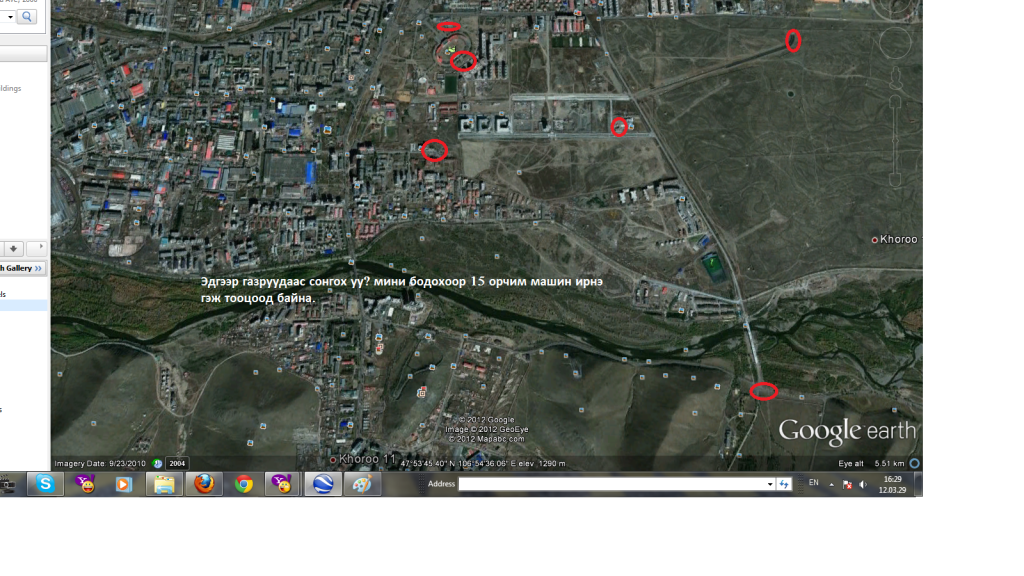1024x576 pixels.
Task: Open Windows Explorer folder icon in taskbar
Action: [164, 484]
